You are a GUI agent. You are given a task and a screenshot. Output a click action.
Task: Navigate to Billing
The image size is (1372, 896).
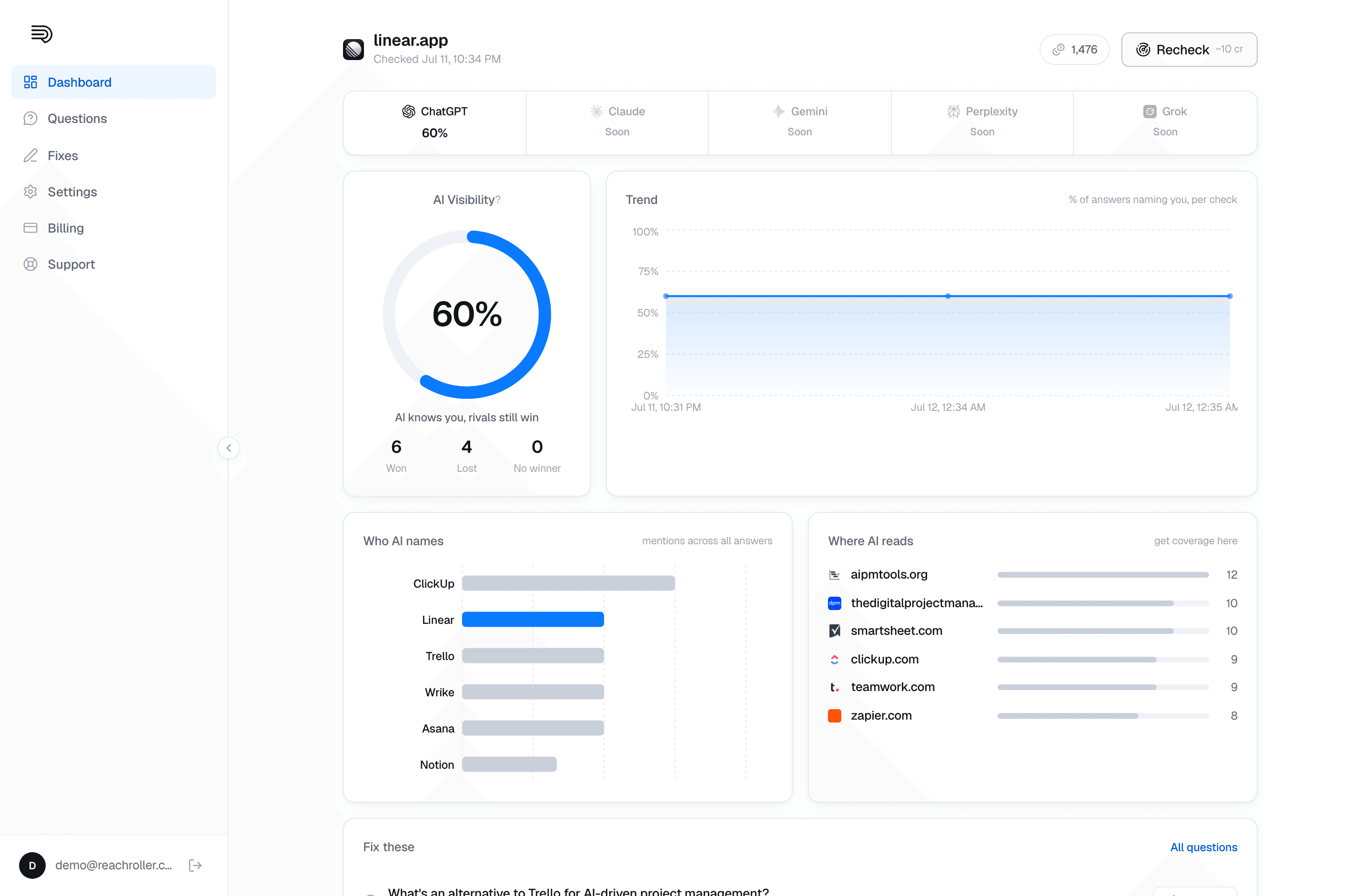[x=113, y=228]
